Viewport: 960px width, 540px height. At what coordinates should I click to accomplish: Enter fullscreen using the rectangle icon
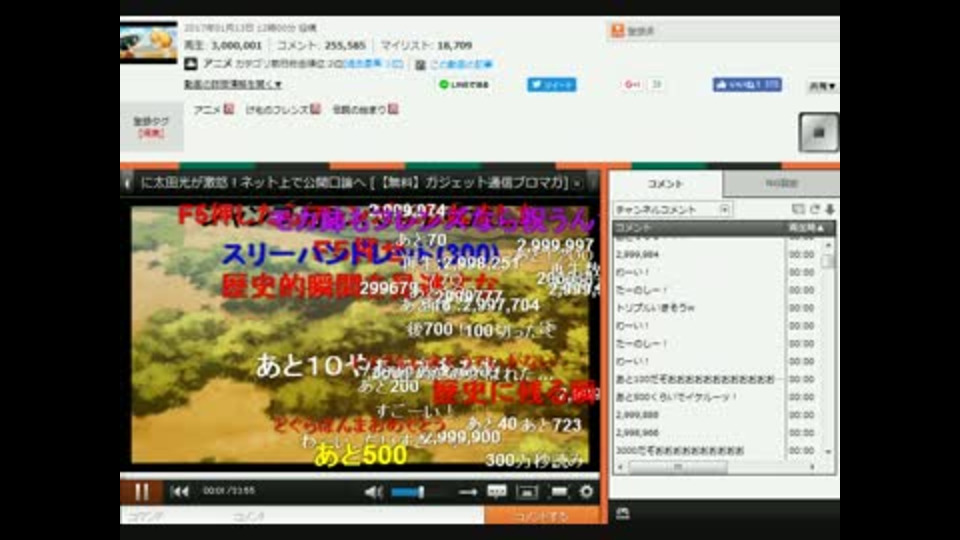[558, 492]
